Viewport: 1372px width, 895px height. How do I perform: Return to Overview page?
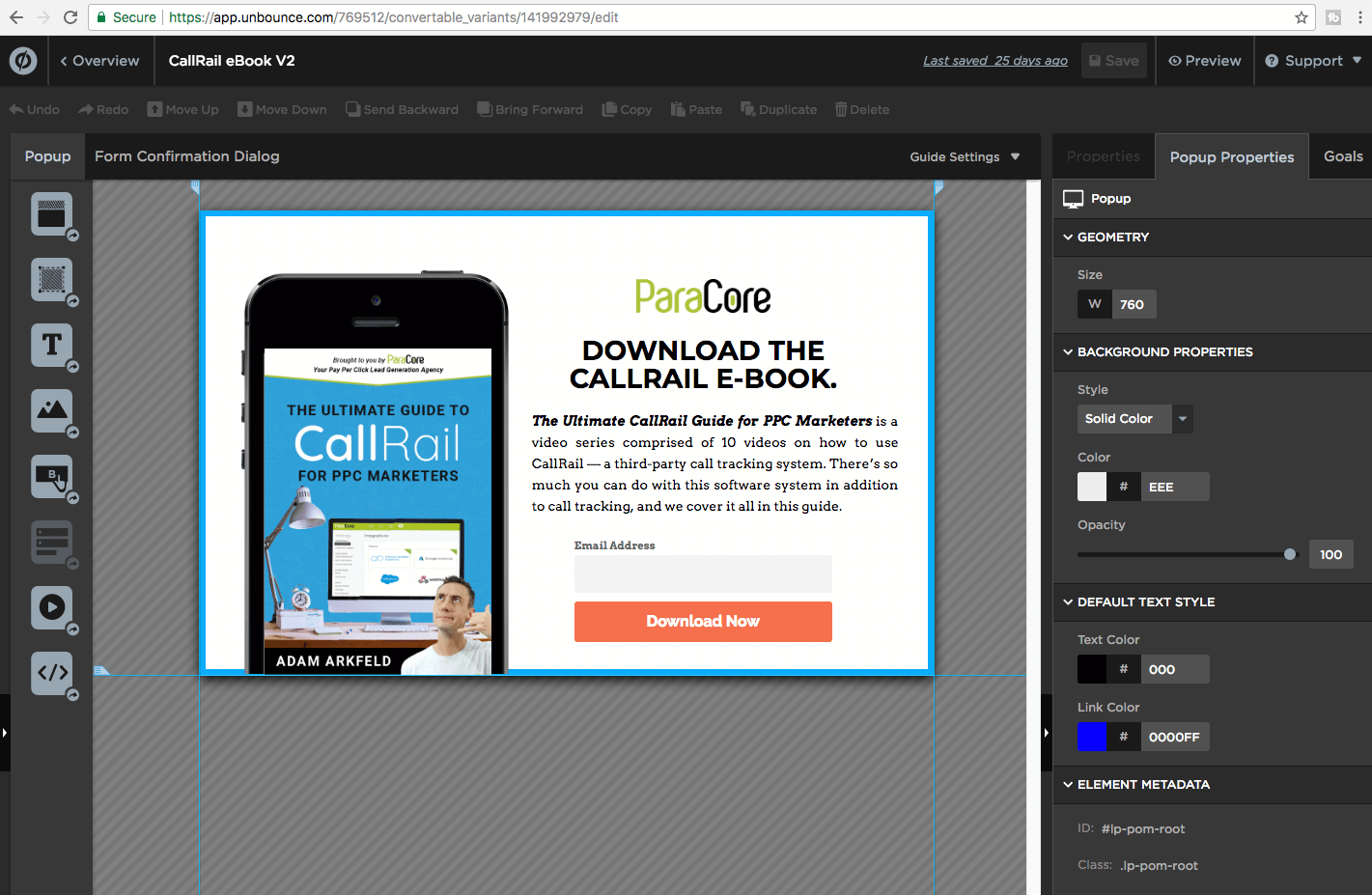[99, 61]
